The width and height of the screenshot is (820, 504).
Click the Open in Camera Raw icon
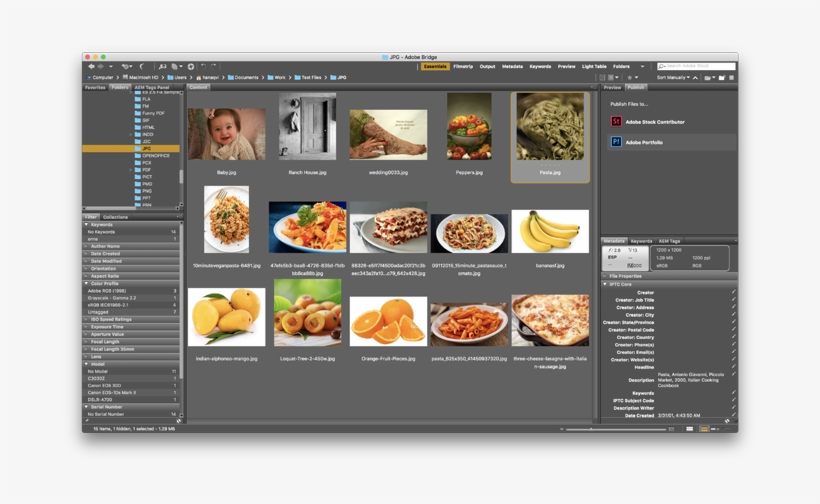coord(191,66)
